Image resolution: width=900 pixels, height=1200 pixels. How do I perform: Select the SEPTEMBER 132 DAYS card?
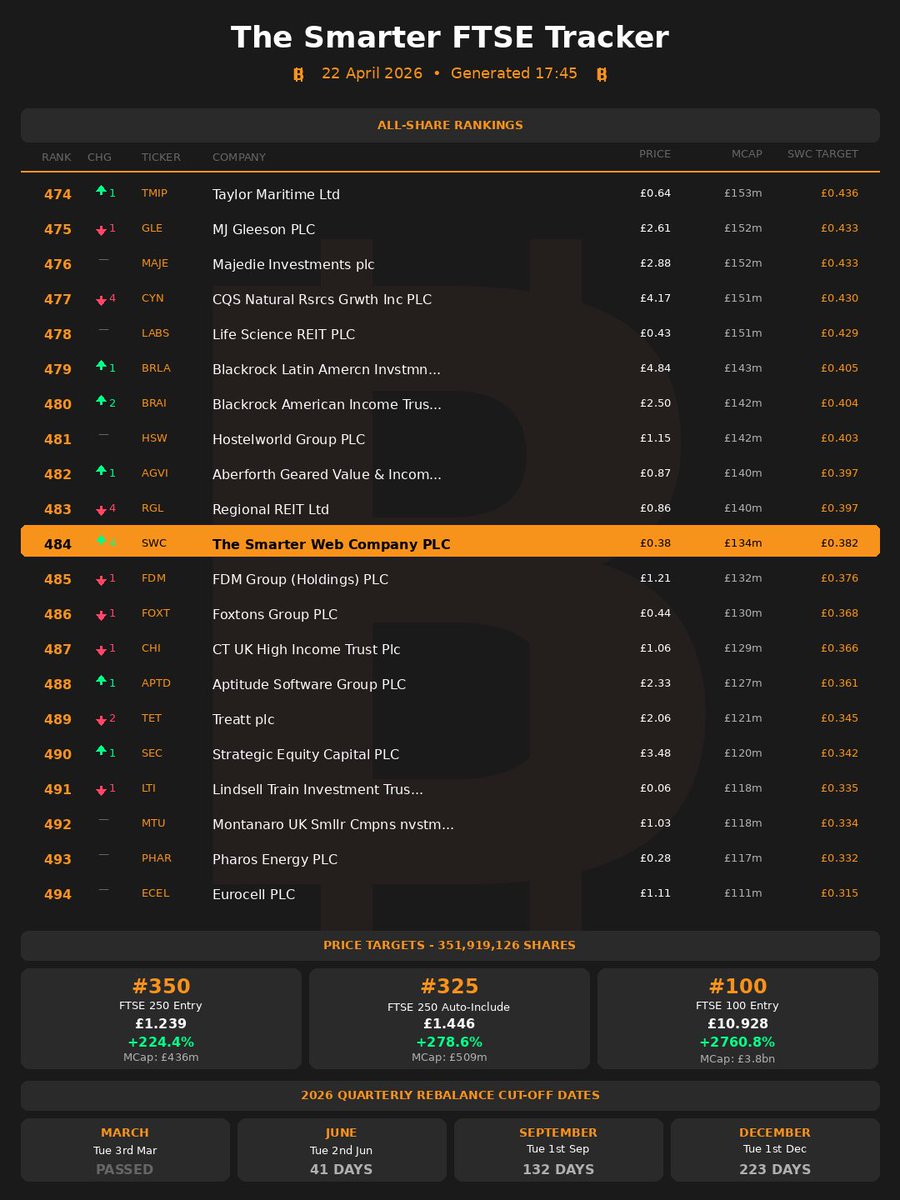tap(558, 1151)
